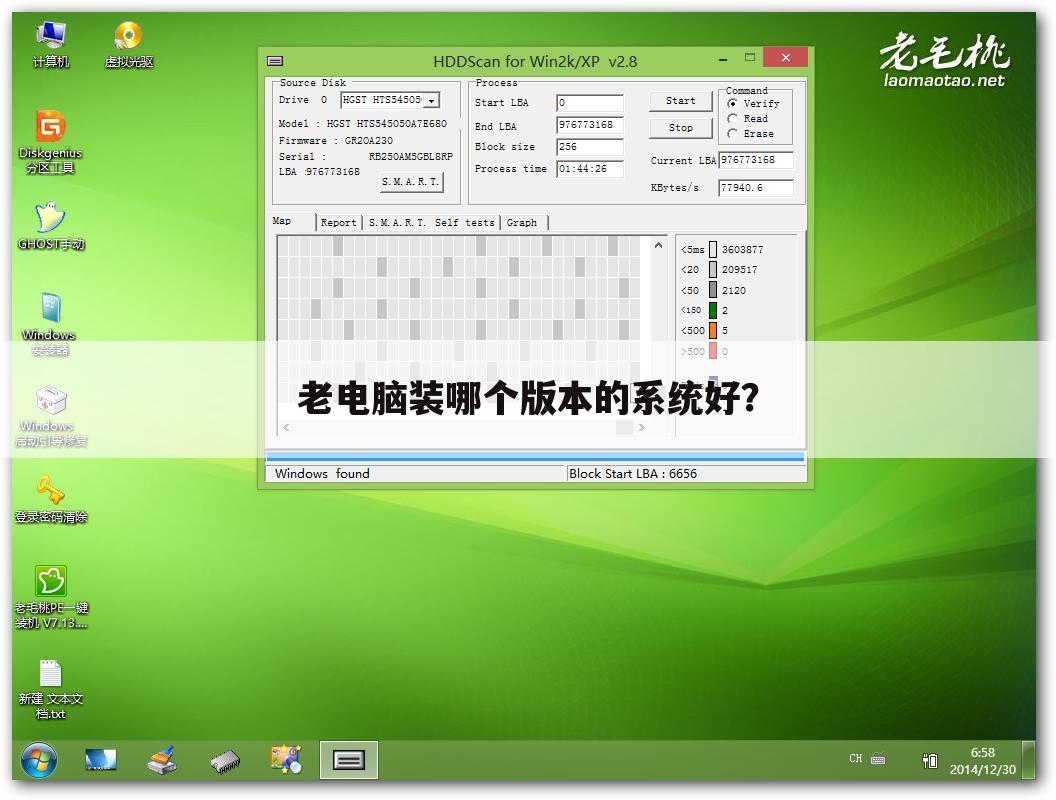Launch 虚拟光驱 from the desktop

coord(128,35)
